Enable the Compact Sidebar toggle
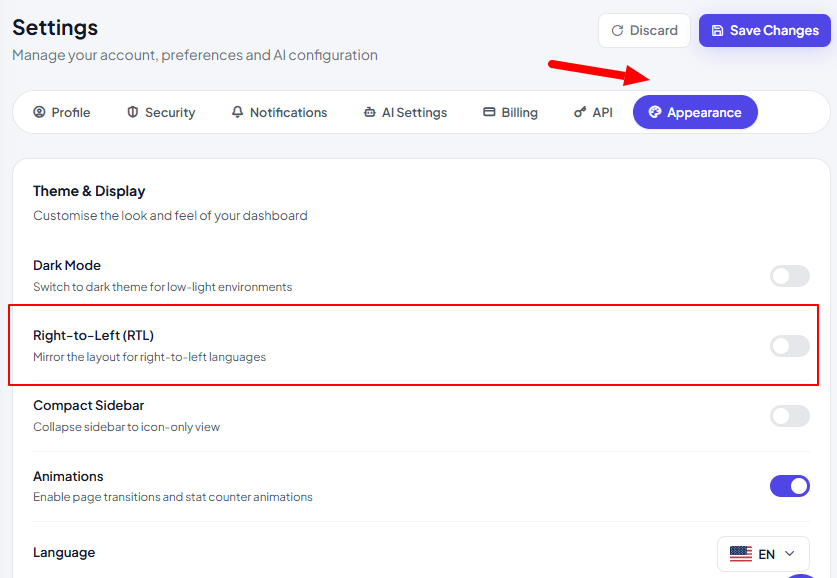 coord(789,416)
